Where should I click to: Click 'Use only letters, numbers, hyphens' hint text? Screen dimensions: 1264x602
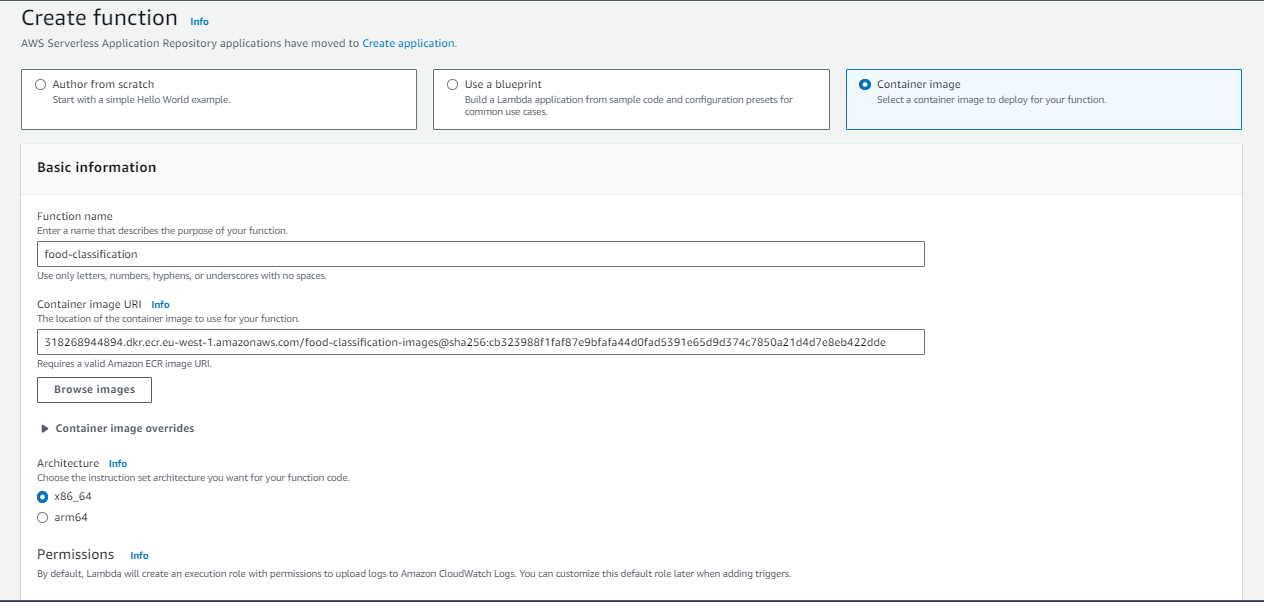pyautogui.click(x=182, y=276)
